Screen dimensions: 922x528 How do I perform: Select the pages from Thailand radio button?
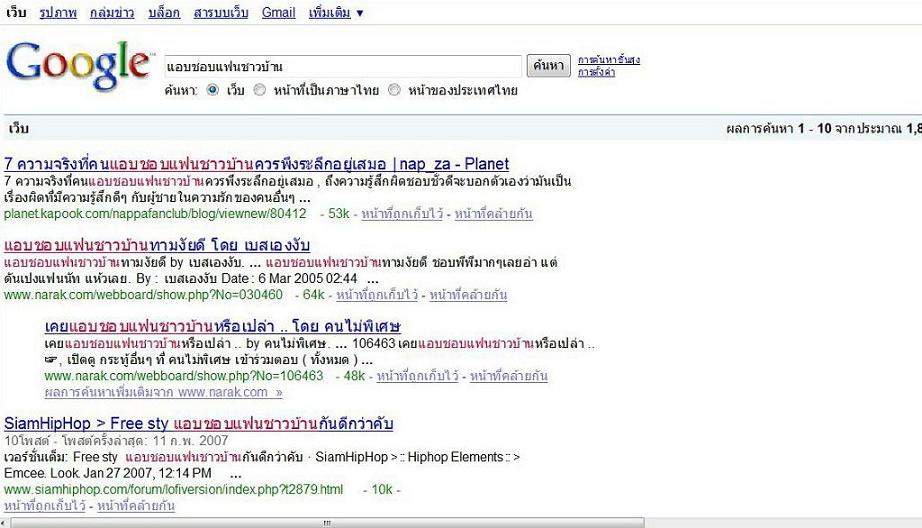point(394,90)
